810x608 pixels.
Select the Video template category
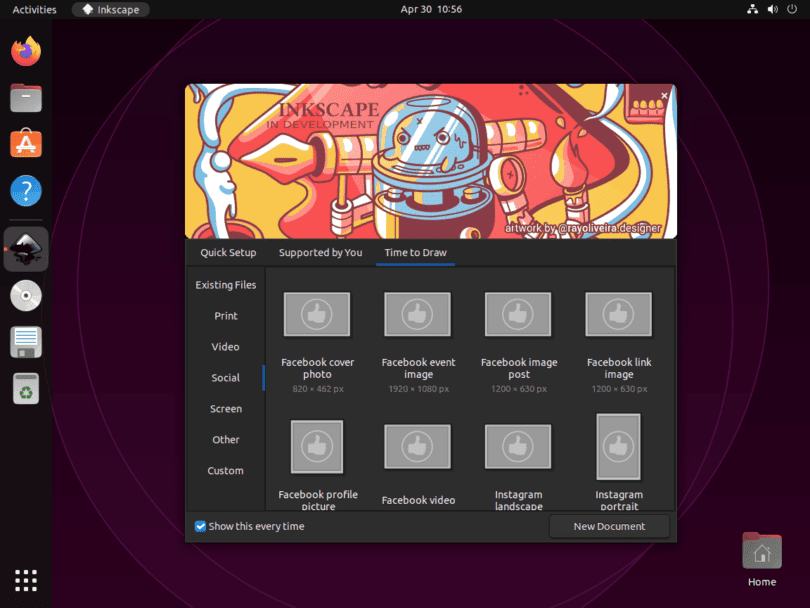(225, 346)
